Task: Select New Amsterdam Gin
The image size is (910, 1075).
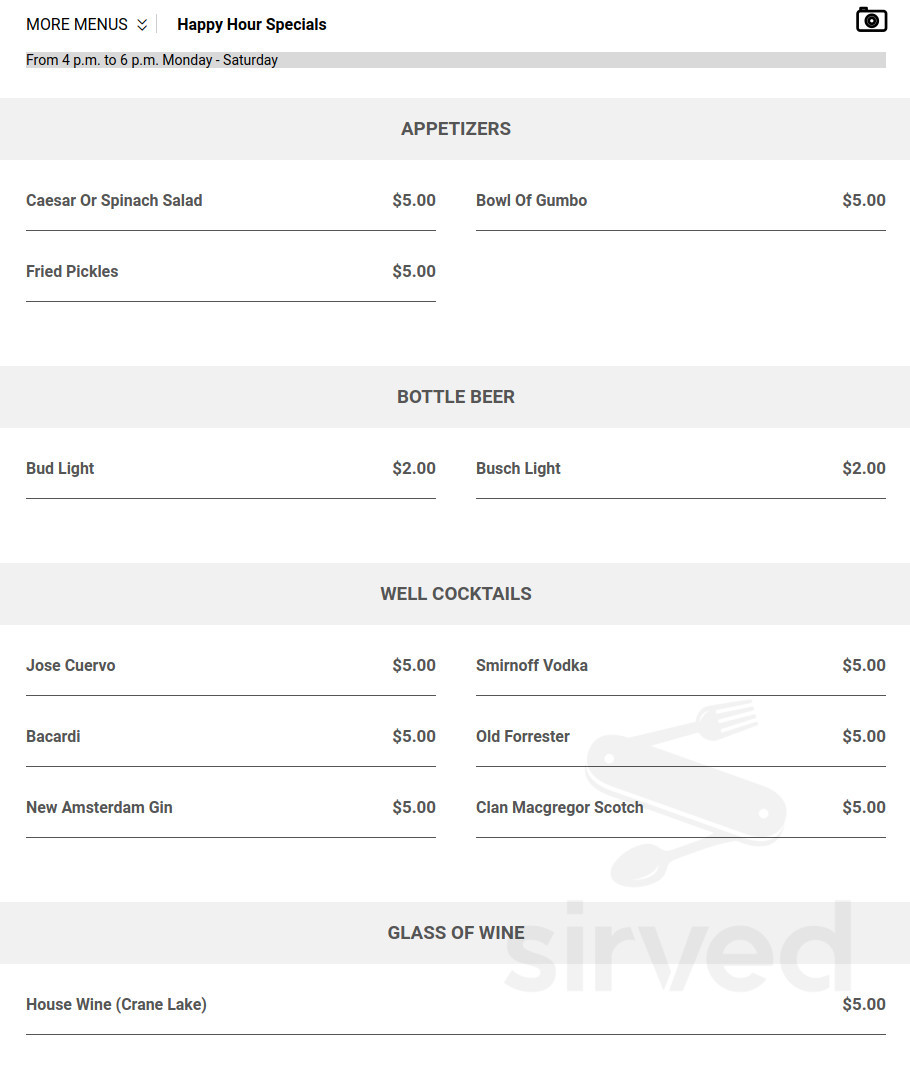Action: click(230, 808)
